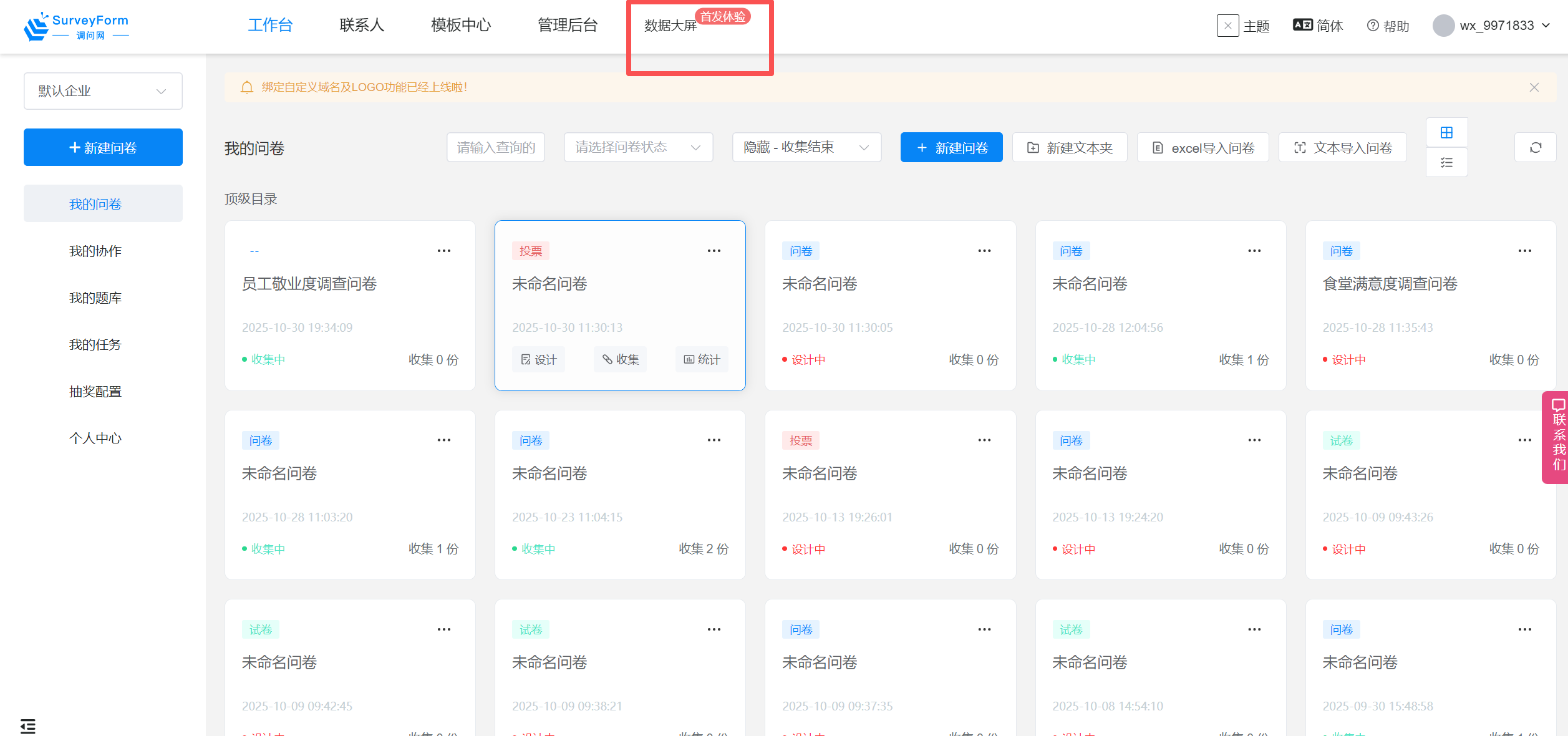This screenshot has width=1568, height=736.
Task: Go to the 模板中心 tab
Action: (x=460, y=25)
